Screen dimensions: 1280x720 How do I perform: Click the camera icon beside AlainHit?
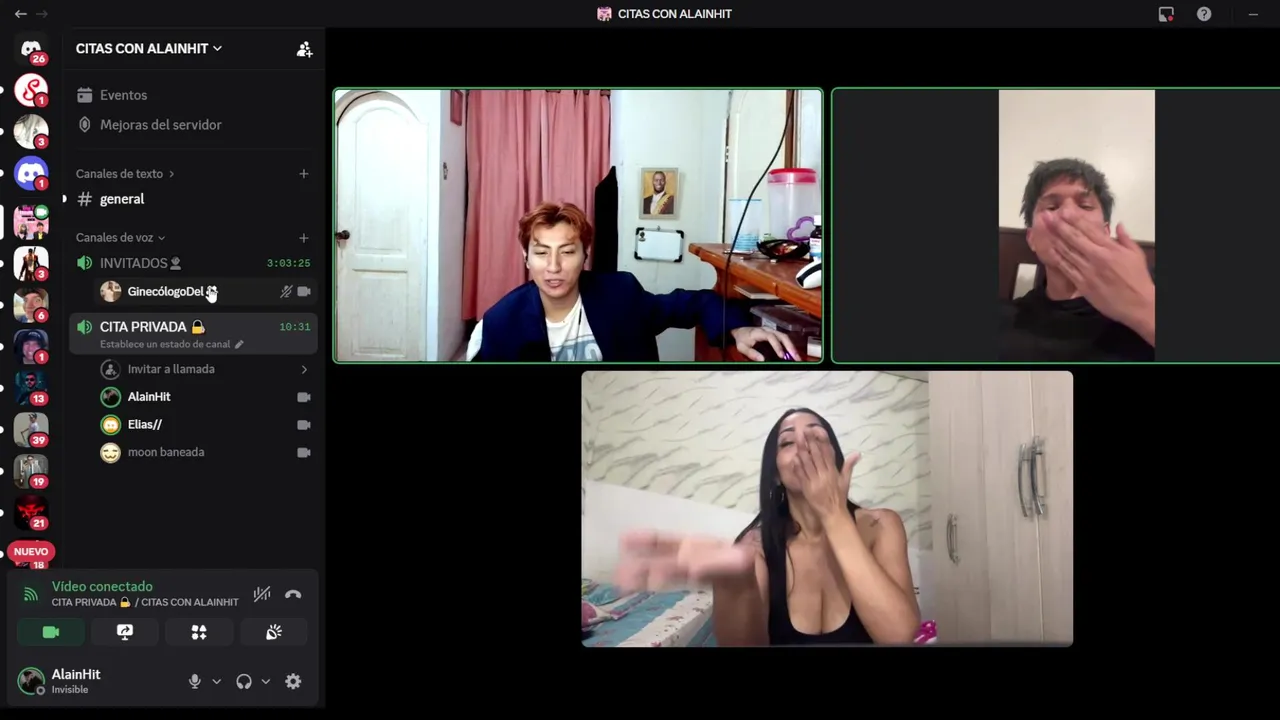point(304,397)
